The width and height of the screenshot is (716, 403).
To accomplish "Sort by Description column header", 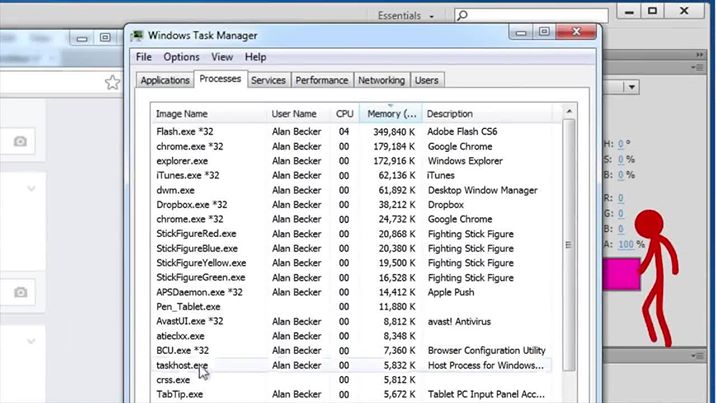I will coord(487,114).
